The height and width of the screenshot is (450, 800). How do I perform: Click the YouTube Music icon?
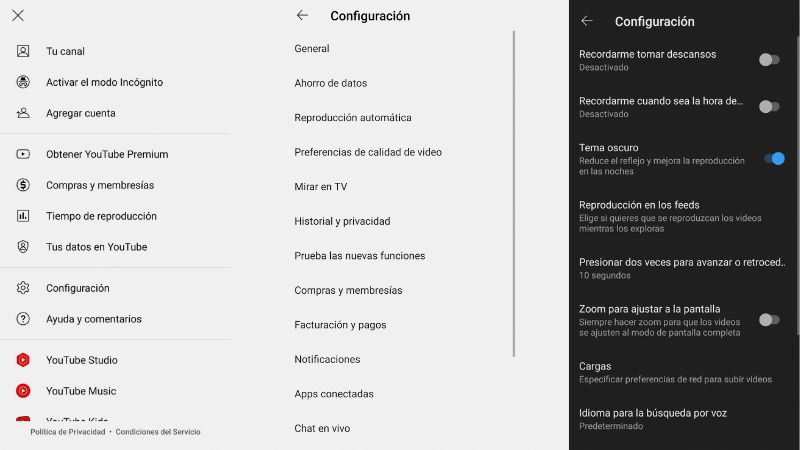click(x=23, y=391)
